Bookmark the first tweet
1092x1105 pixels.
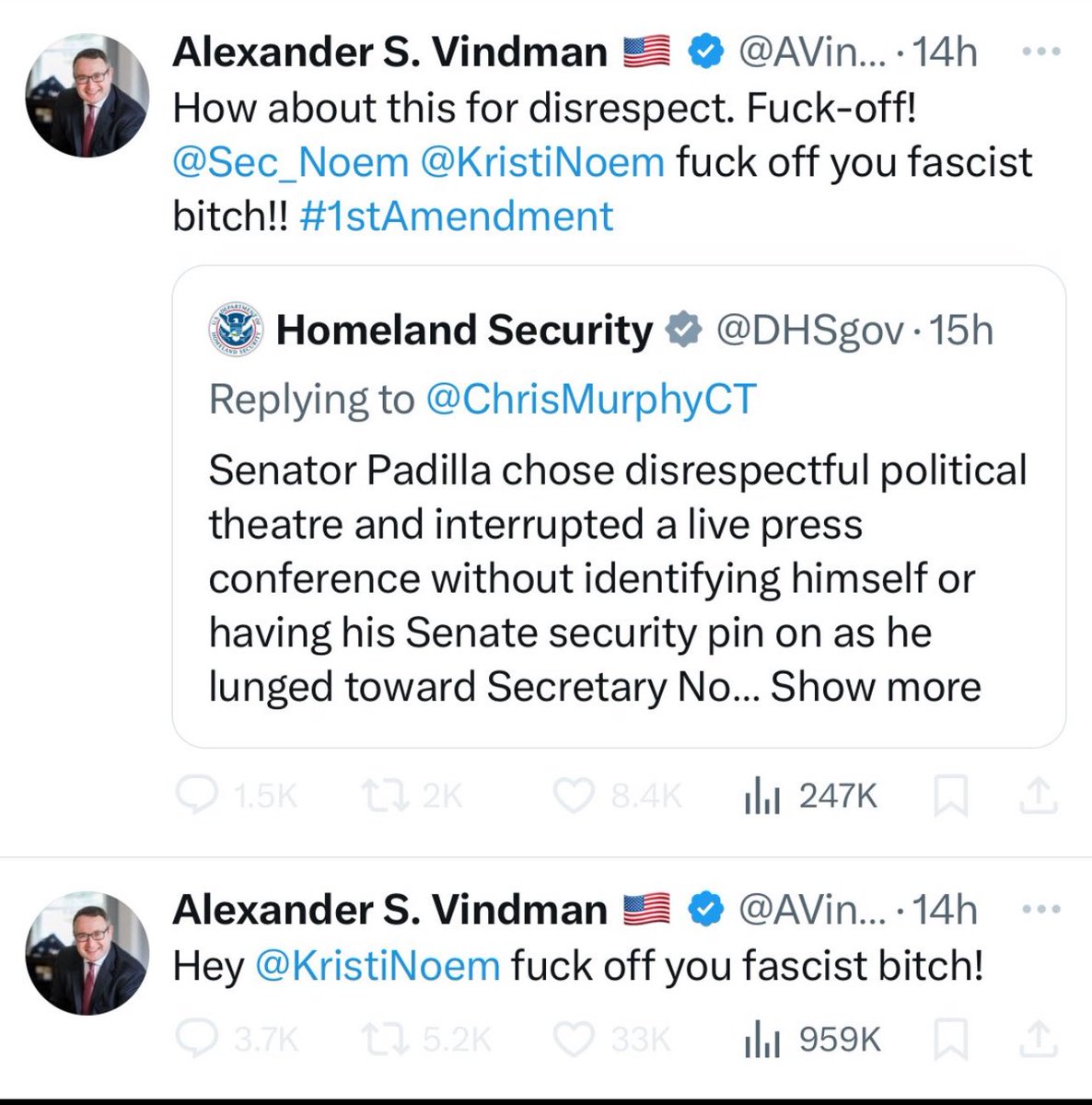click(950, 797)
